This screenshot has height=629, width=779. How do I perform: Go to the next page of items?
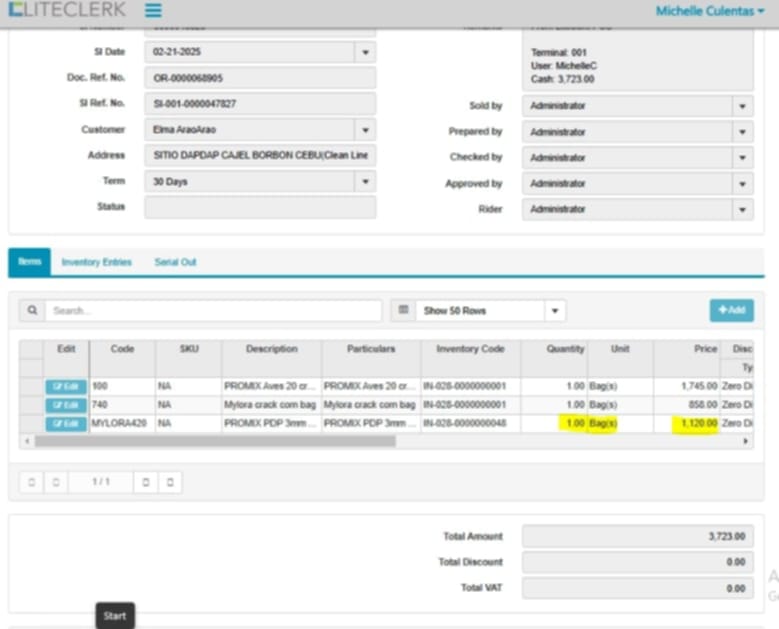tap(146, 482)
